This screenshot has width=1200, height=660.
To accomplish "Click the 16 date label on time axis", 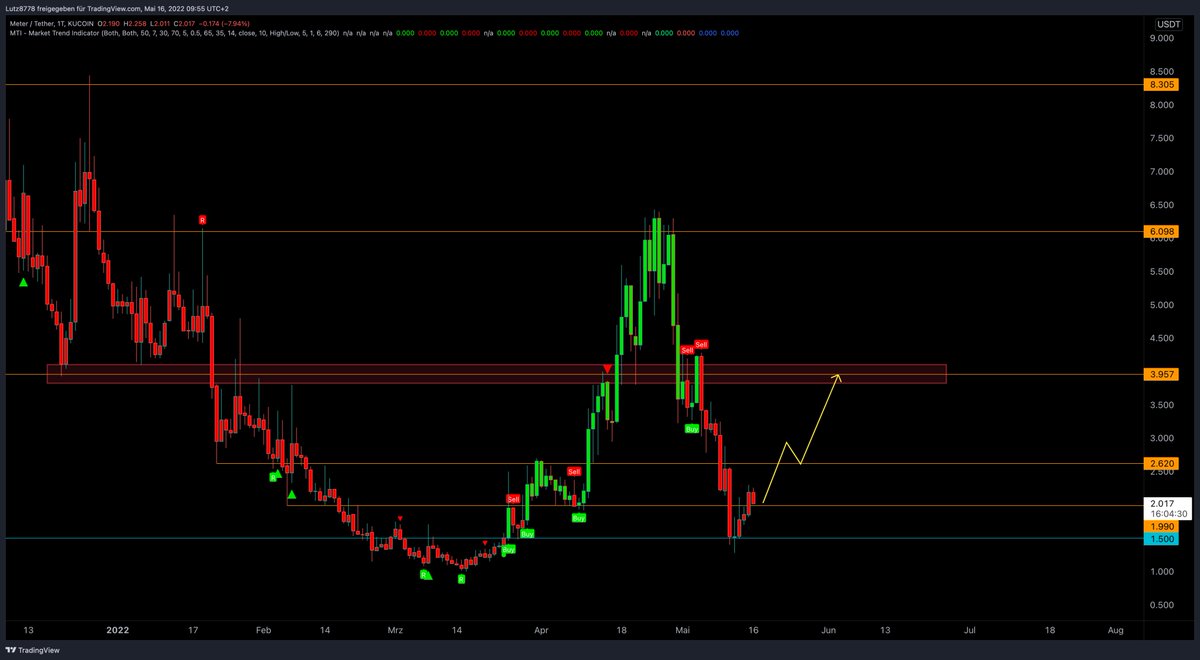I will [x=752, y=631].
